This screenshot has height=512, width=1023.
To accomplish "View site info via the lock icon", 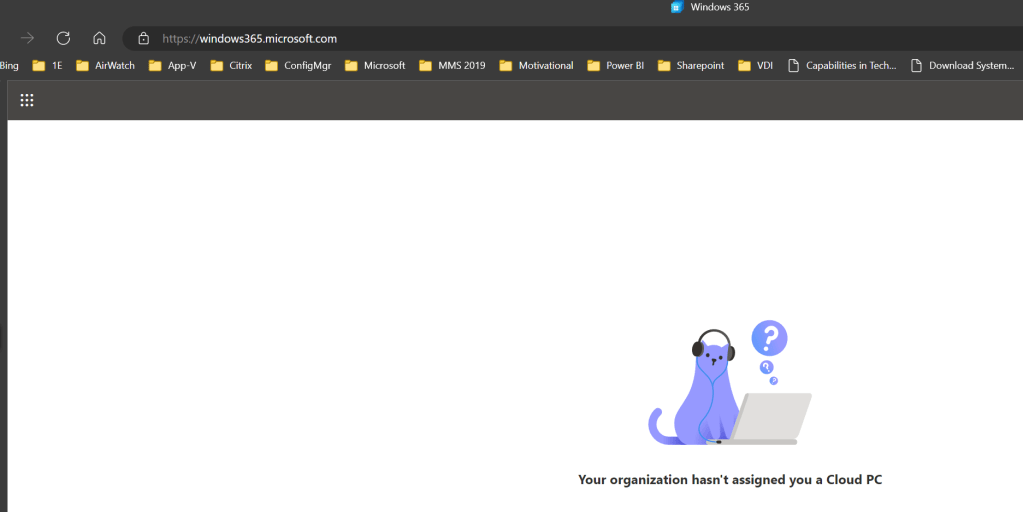I will point(143,39).
